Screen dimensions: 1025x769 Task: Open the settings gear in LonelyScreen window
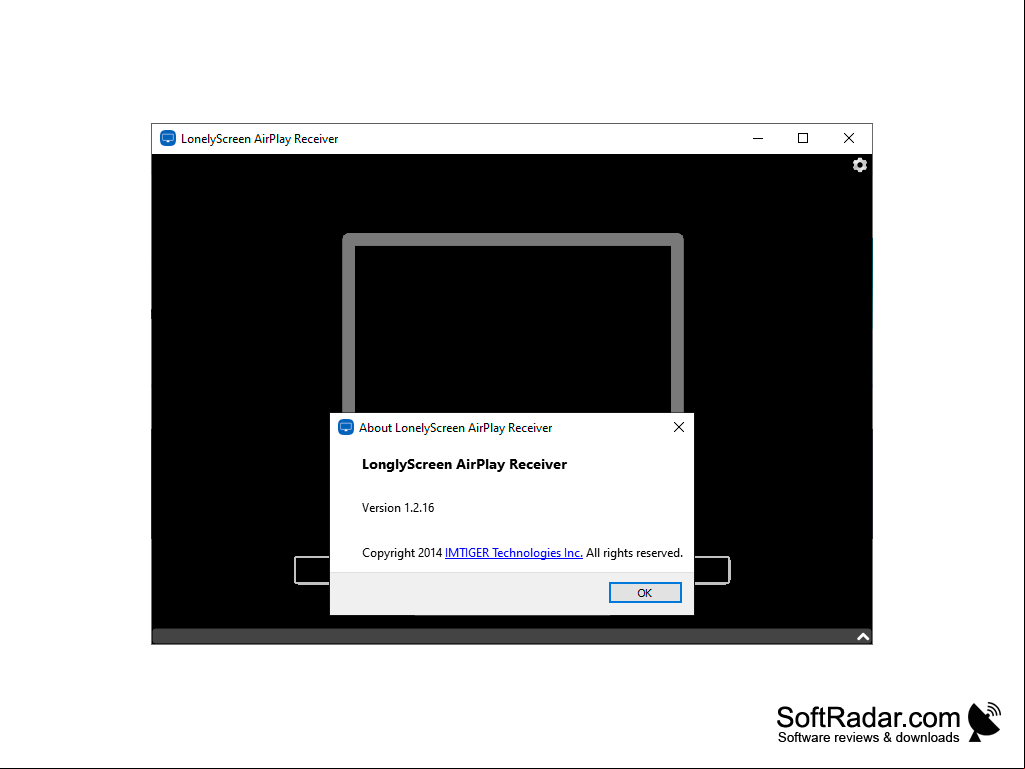[860, 165]
